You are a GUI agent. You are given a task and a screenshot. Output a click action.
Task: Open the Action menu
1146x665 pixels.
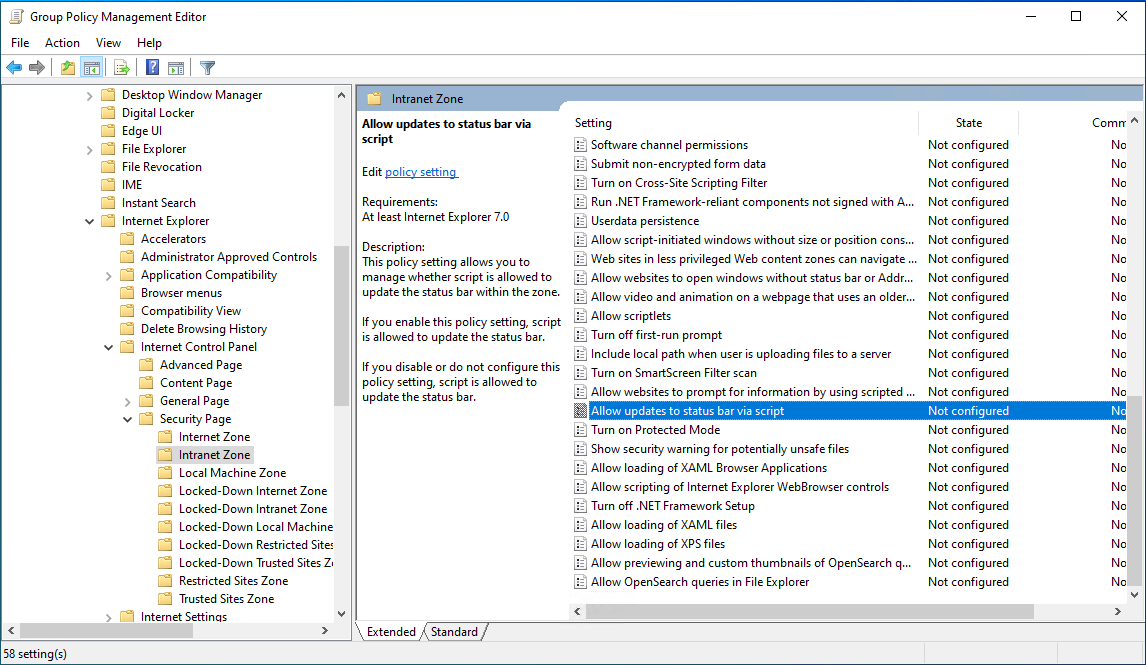click(62, 43)
